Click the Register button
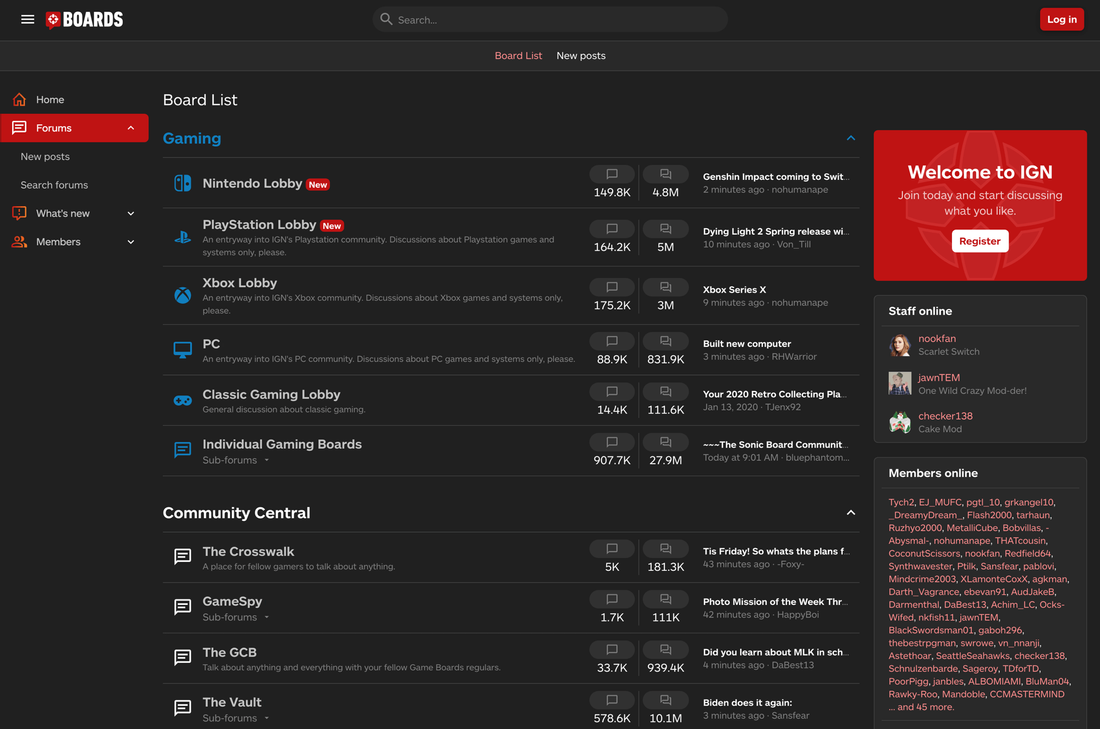This screenshot has width=1100, height=729. (980, 241)
